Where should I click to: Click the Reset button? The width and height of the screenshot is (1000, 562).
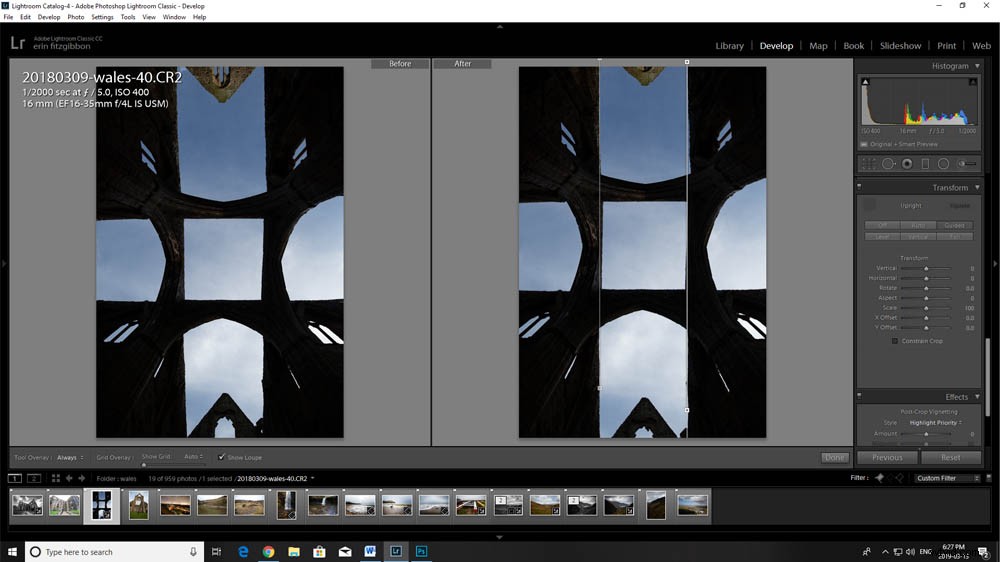[950, 457]
